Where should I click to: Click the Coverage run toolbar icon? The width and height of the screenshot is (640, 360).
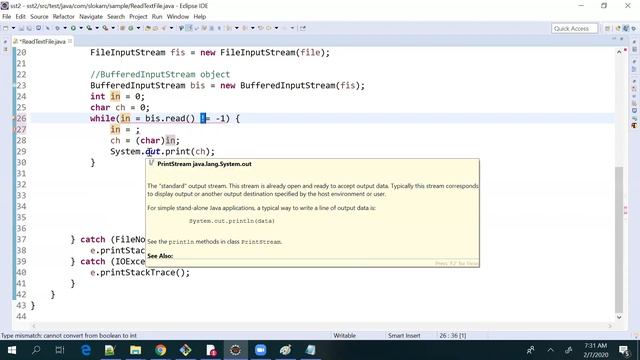89,28
